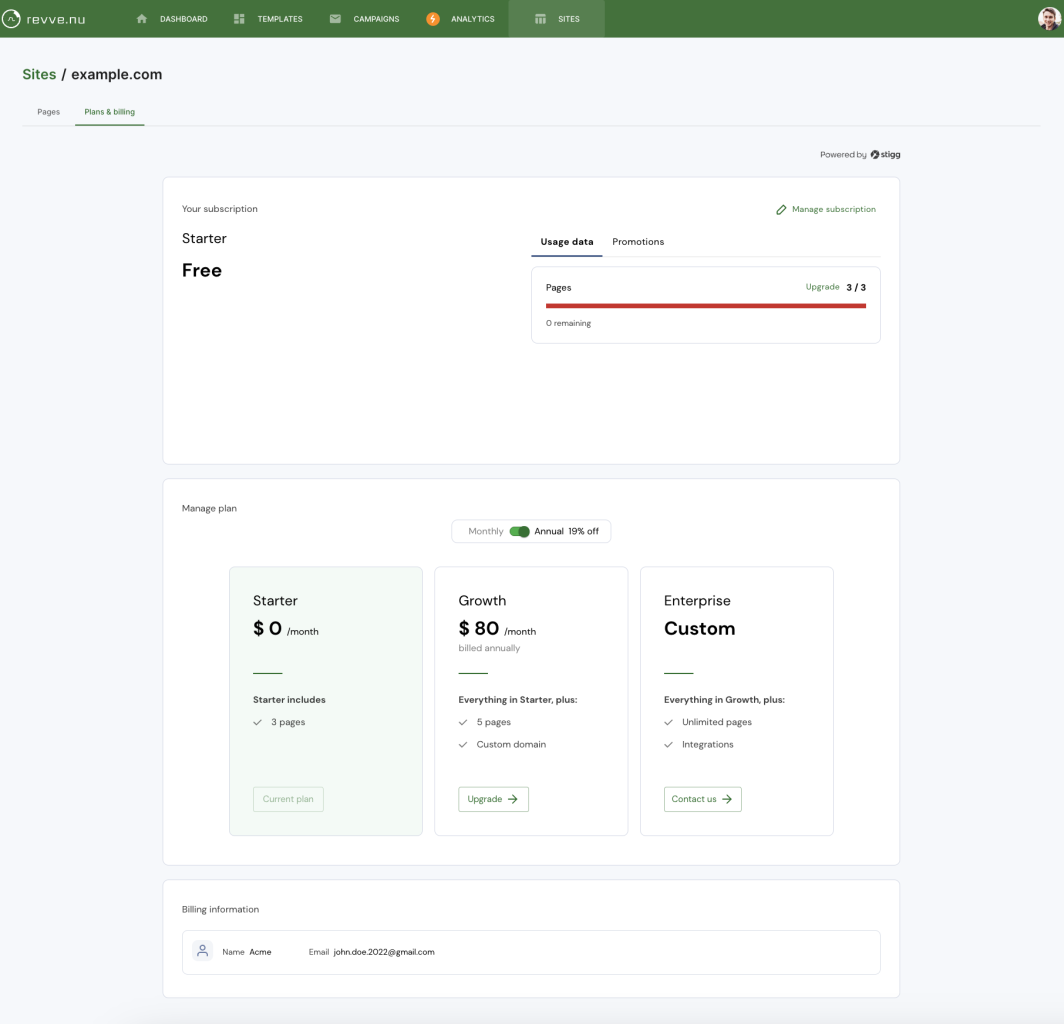This screenshot has height=1024, width=1064.
Task: Click the orange Analytics lightning icon
Action: click(433, 19)
